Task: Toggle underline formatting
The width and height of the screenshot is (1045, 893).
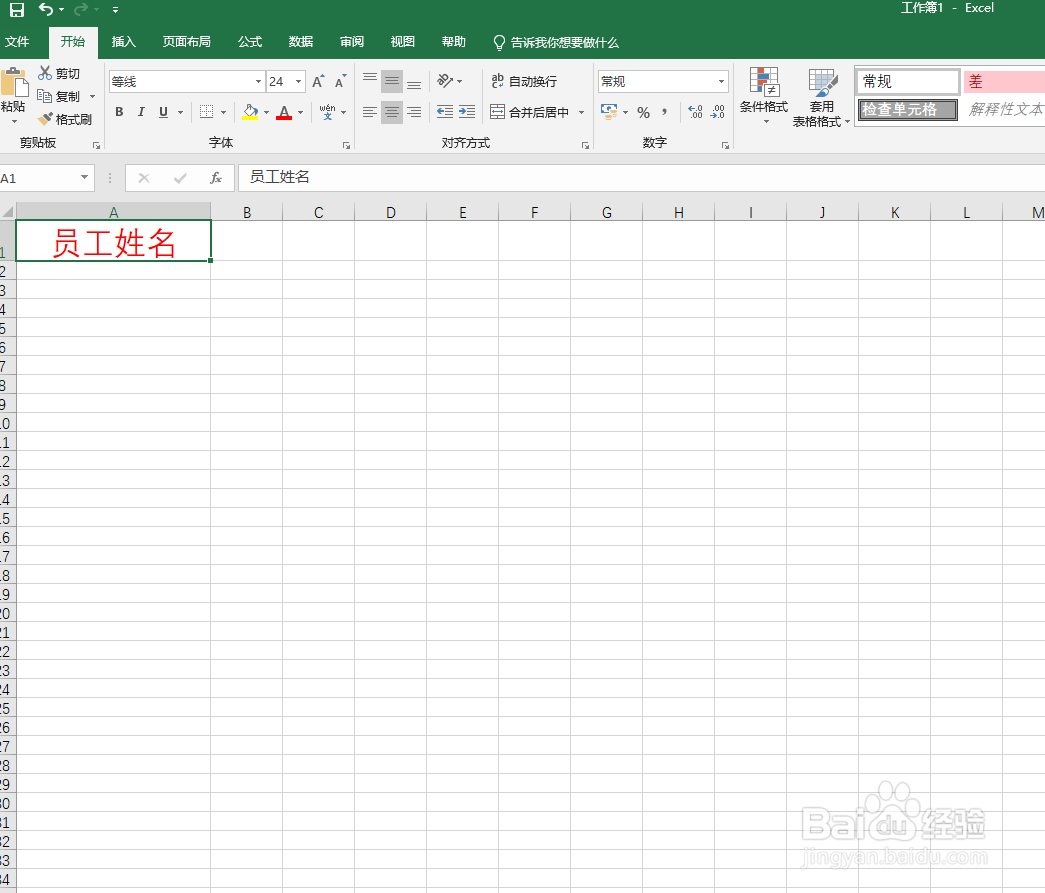Action: pyautogui.click(x=163, y=112)
